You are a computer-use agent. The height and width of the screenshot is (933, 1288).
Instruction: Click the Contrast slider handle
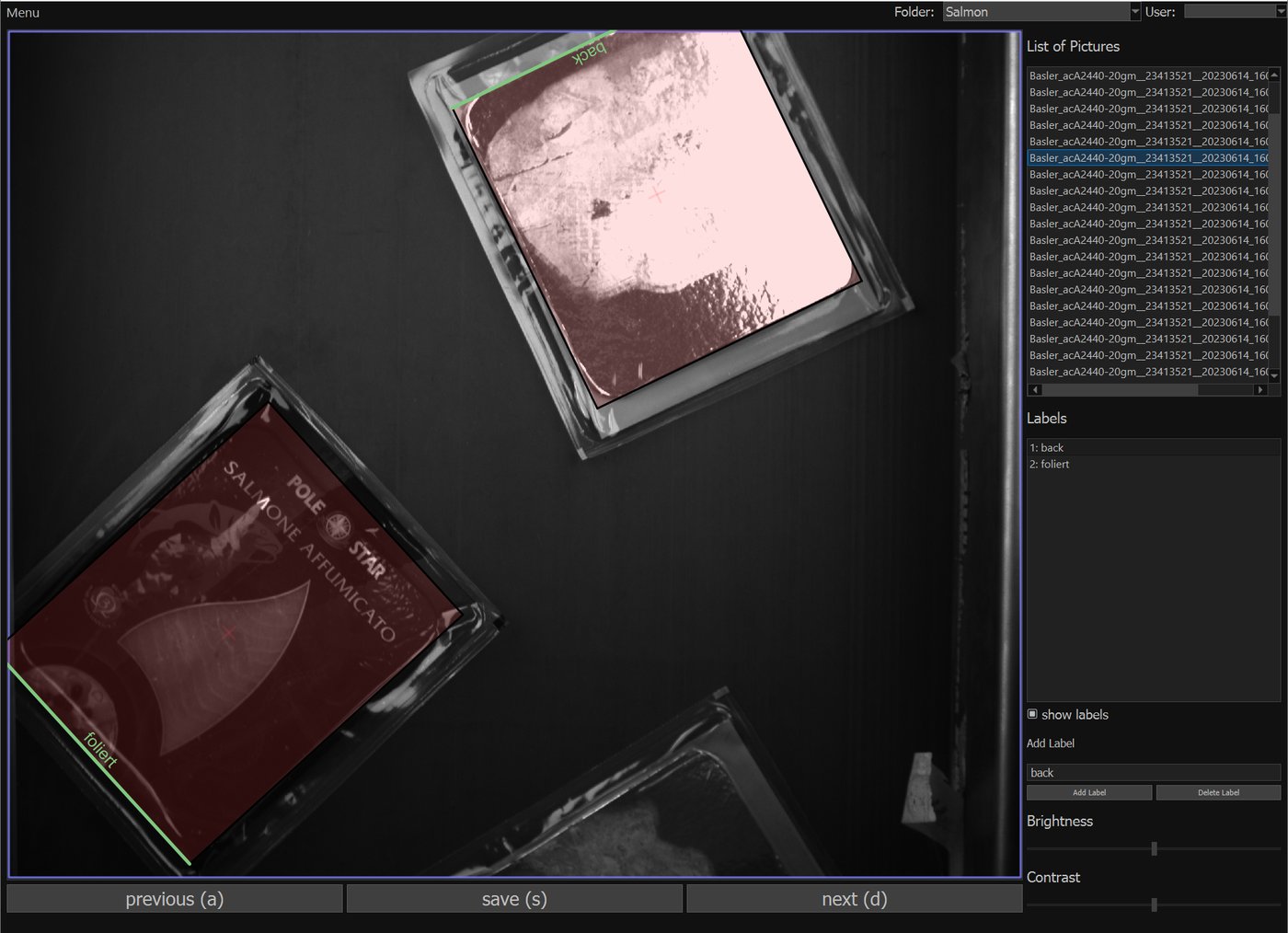1154,905
